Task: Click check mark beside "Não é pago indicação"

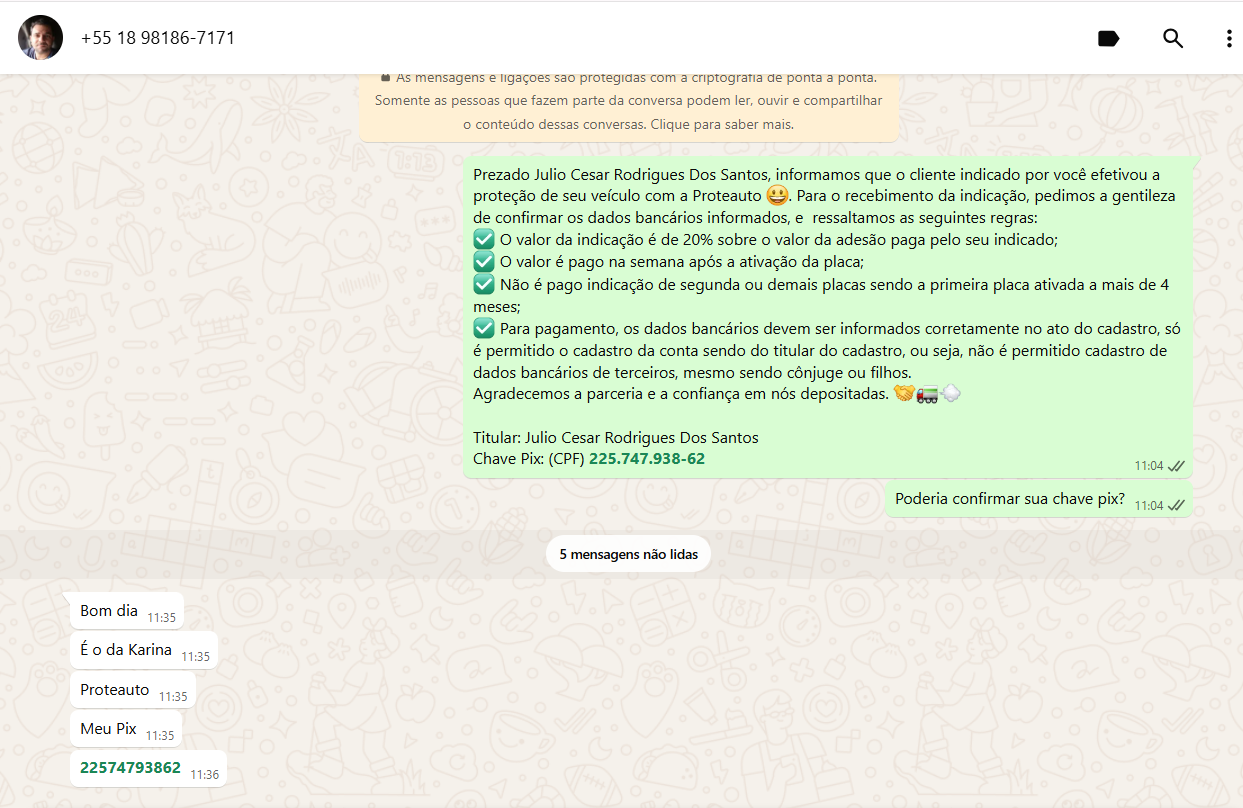Action: click(x=484, y=284)
